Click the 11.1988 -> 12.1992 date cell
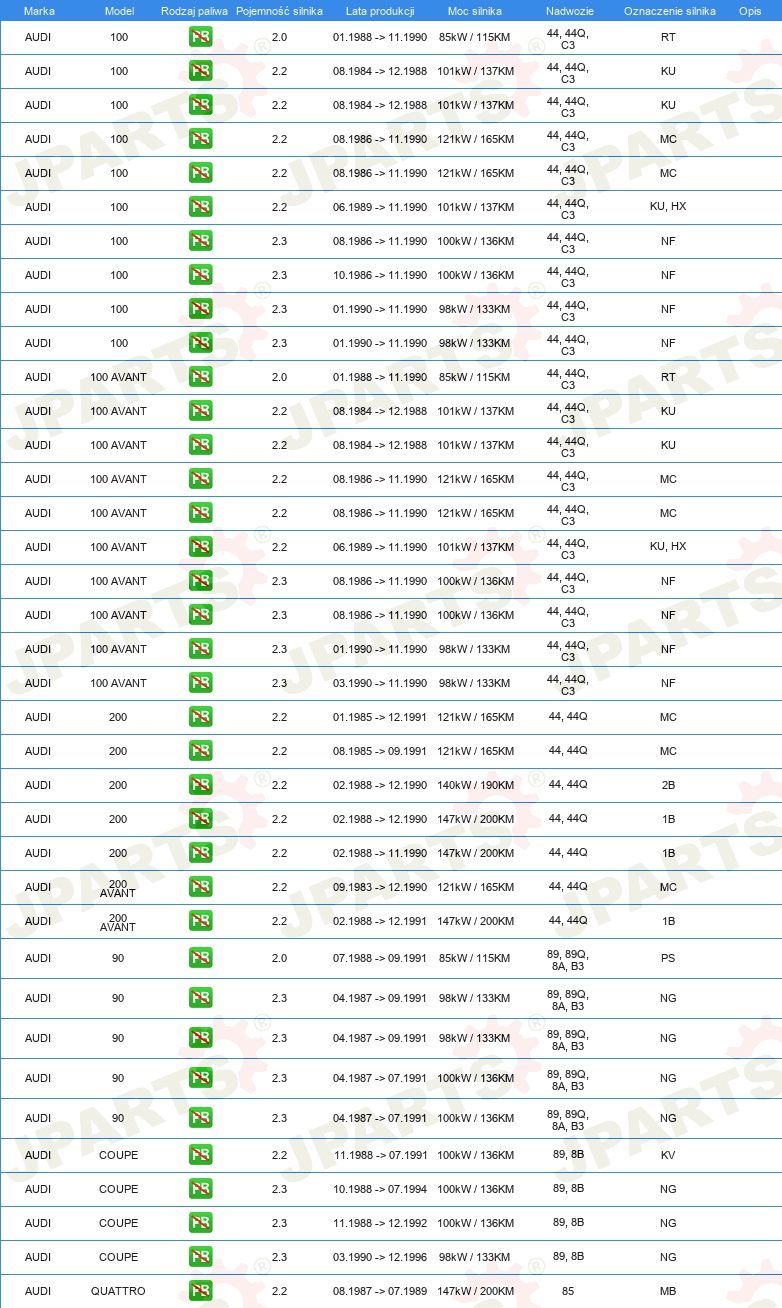This screenshot has height=1308, width=782. 380,1223
